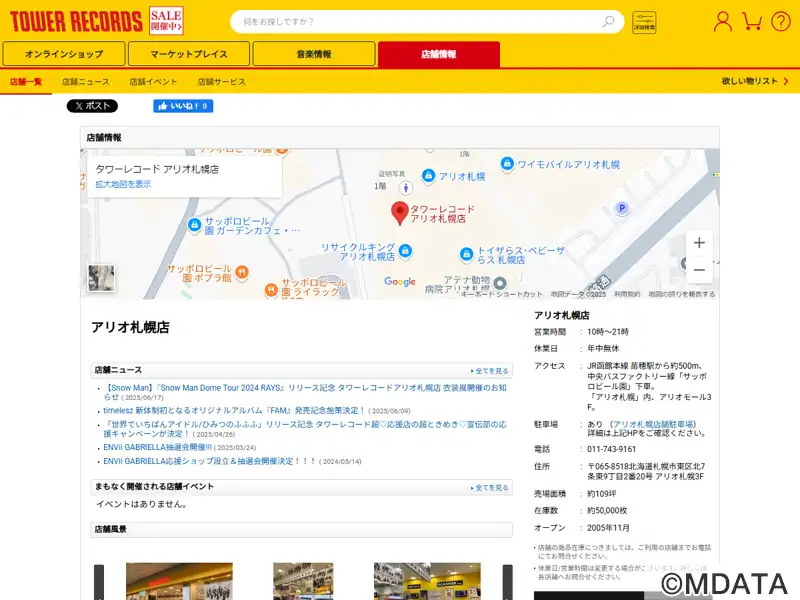Click the サッポロビール園 ポプラ館 restaurant marker
800x600 pixels.
[x=242, y=272]
